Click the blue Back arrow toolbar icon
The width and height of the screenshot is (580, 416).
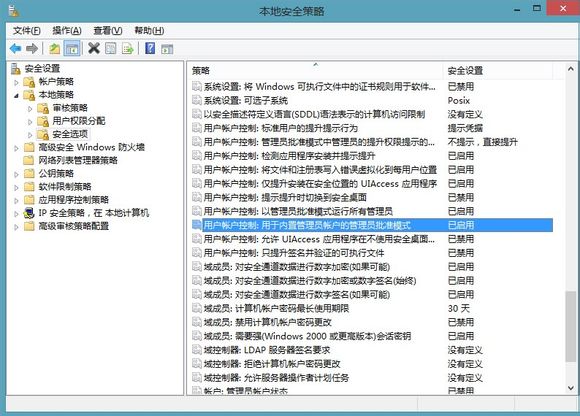click(16, 48)
